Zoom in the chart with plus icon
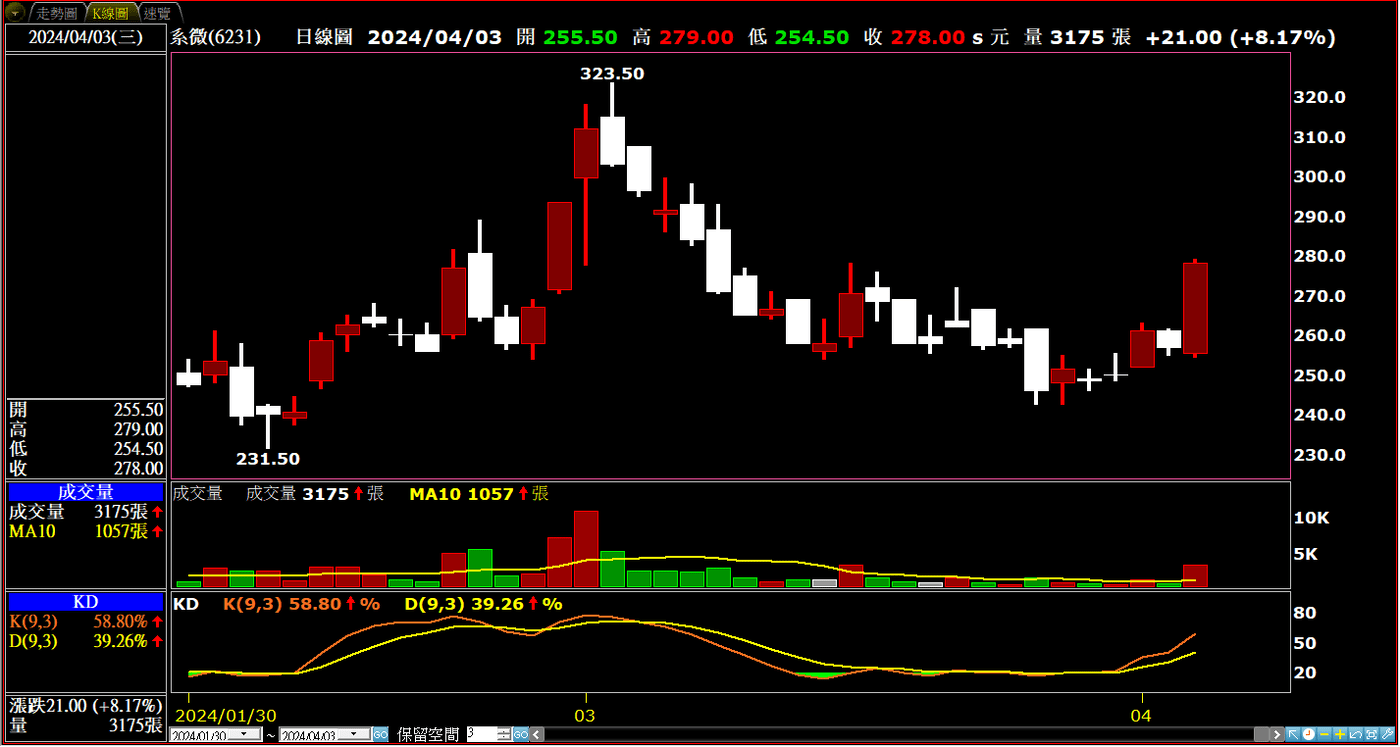 [1340, 734]
